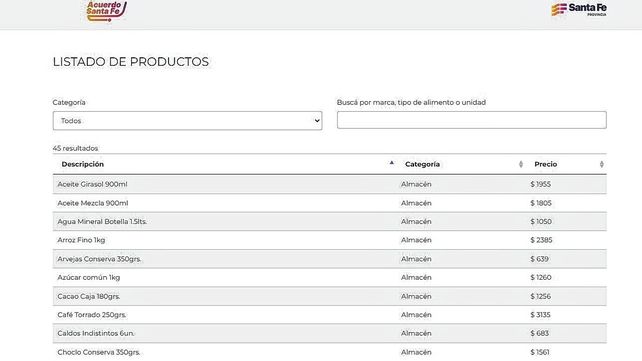The height and width of the screenshot is (361, 642).
Task: Select the Azúcar común 1kg row
Action: coord(330,277)
